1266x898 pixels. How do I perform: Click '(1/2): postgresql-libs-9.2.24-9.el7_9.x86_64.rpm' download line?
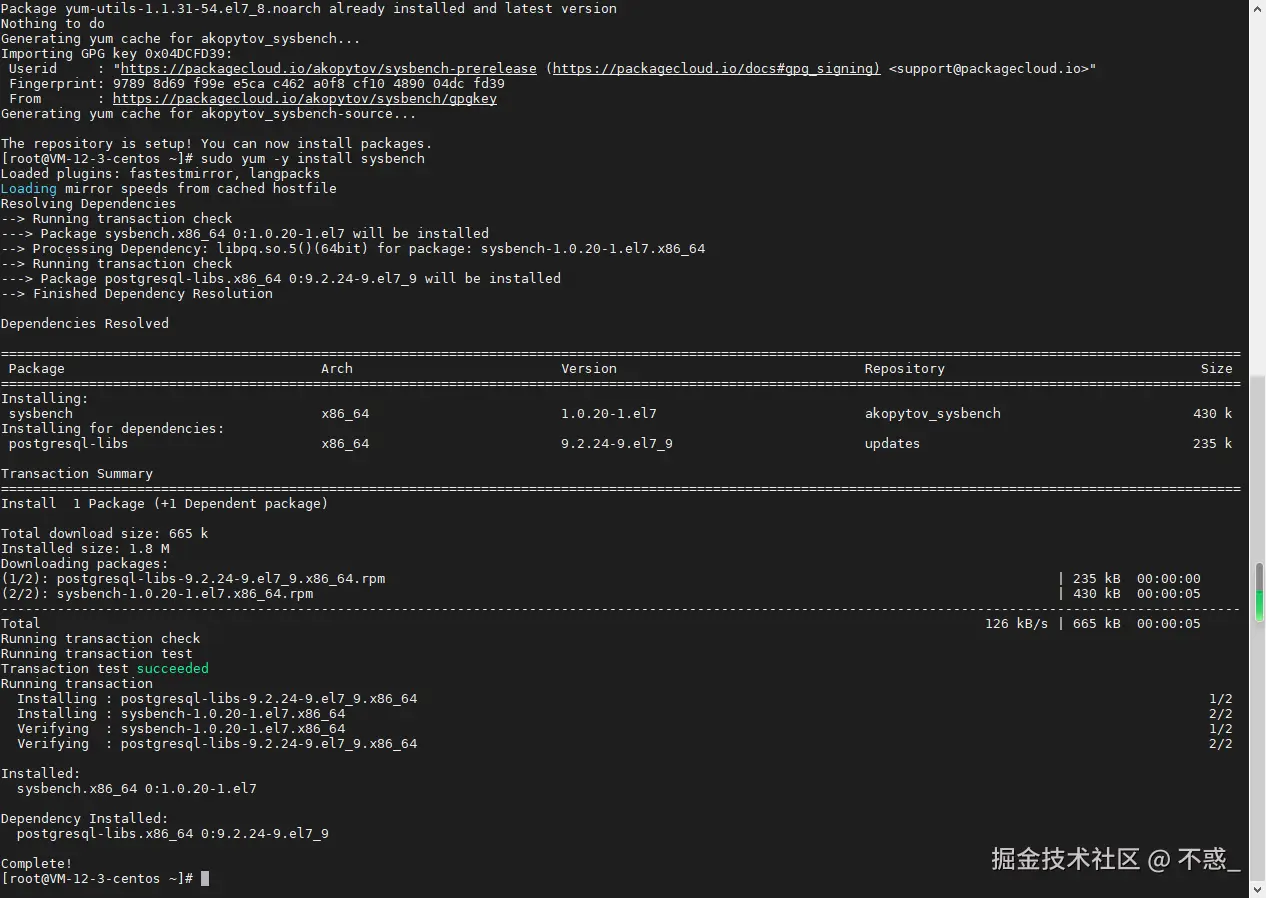pyautogui.click(x=193, y=579)
